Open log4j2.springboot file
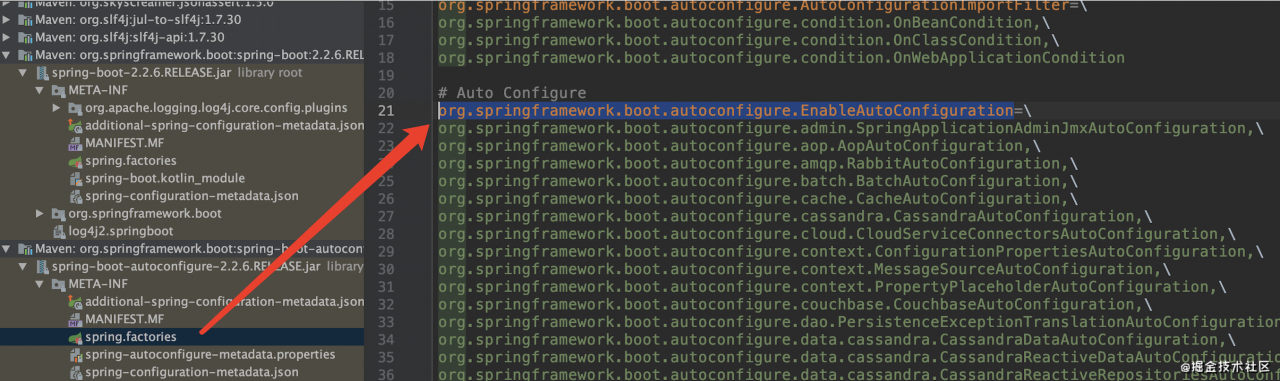The width and height of the screenshot is (1280, 381). pos(121,231)
